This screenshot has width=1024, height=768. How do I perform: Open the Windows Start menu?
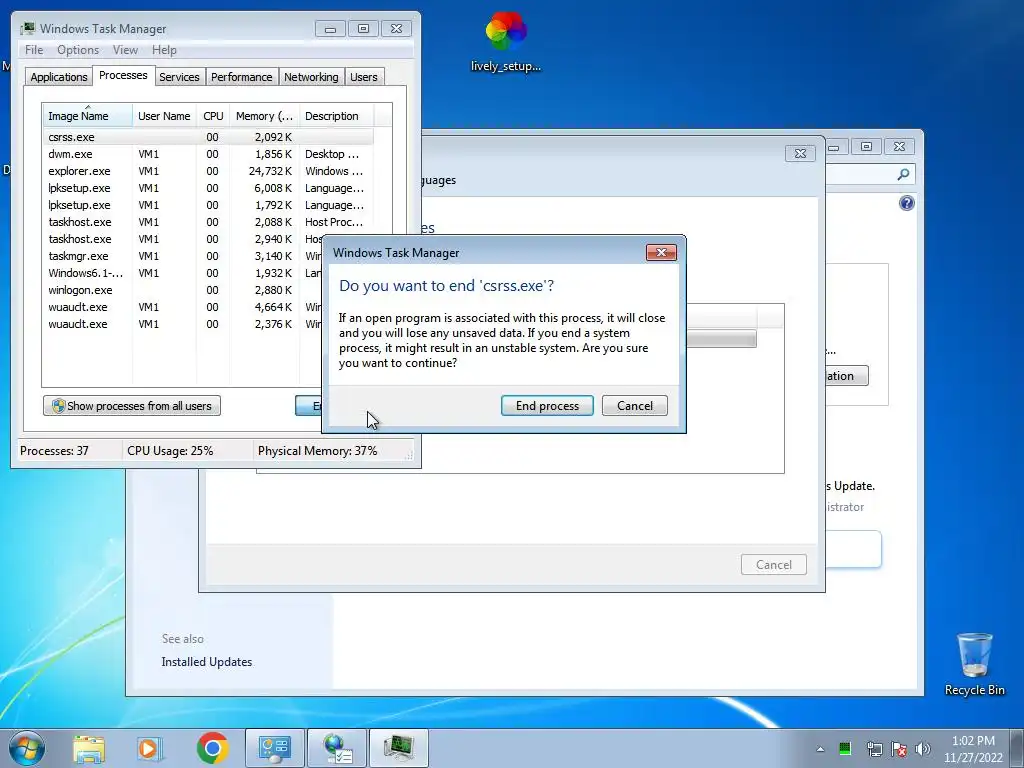pos(27,748)
